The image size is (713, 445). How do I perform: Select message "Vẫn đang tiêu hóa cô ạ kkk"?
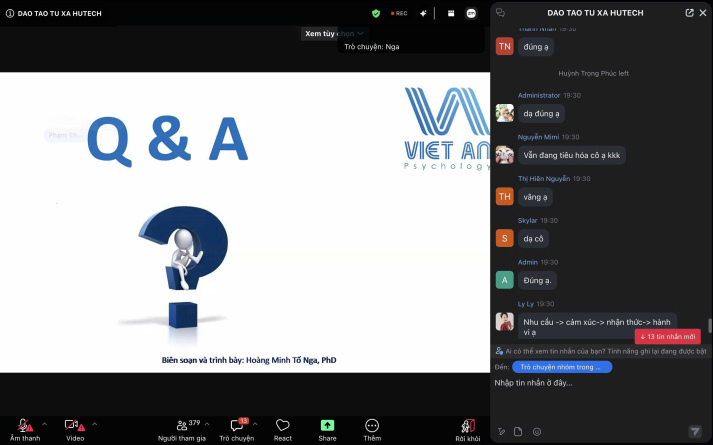(572, 155)
